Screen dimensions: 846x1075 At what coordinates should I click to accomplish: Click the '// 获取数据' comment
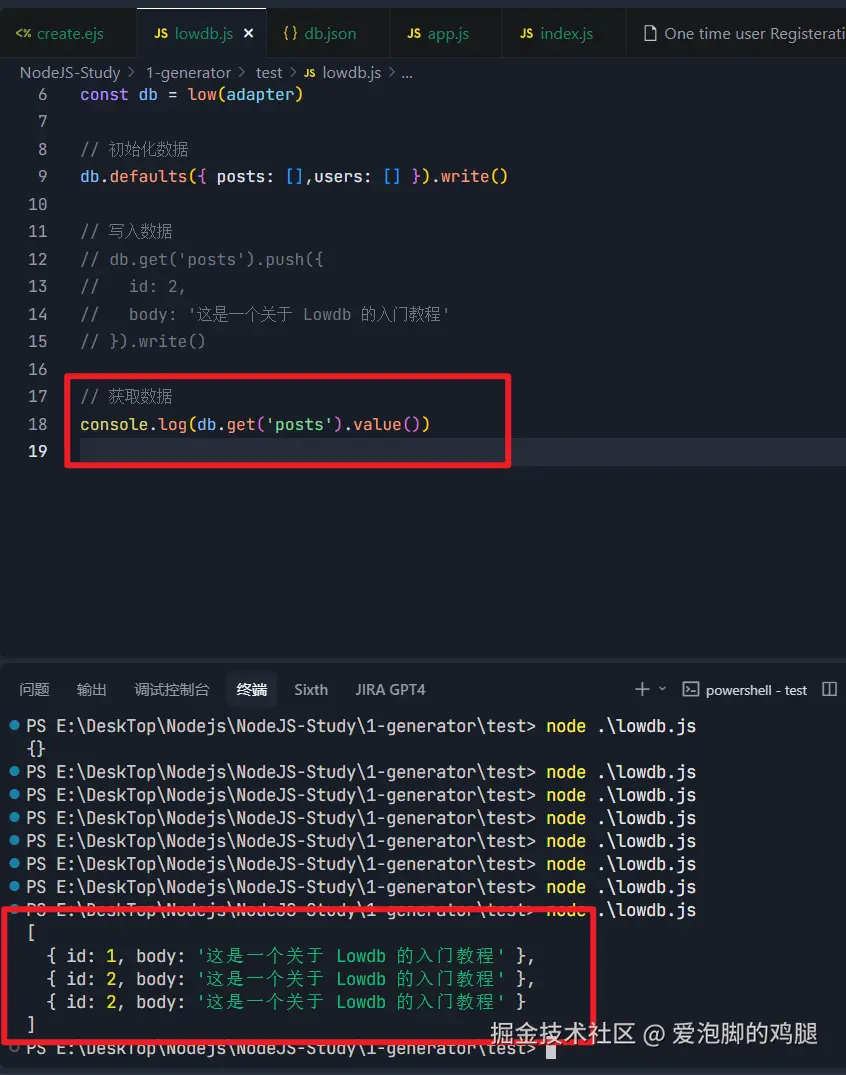point(126,396)
